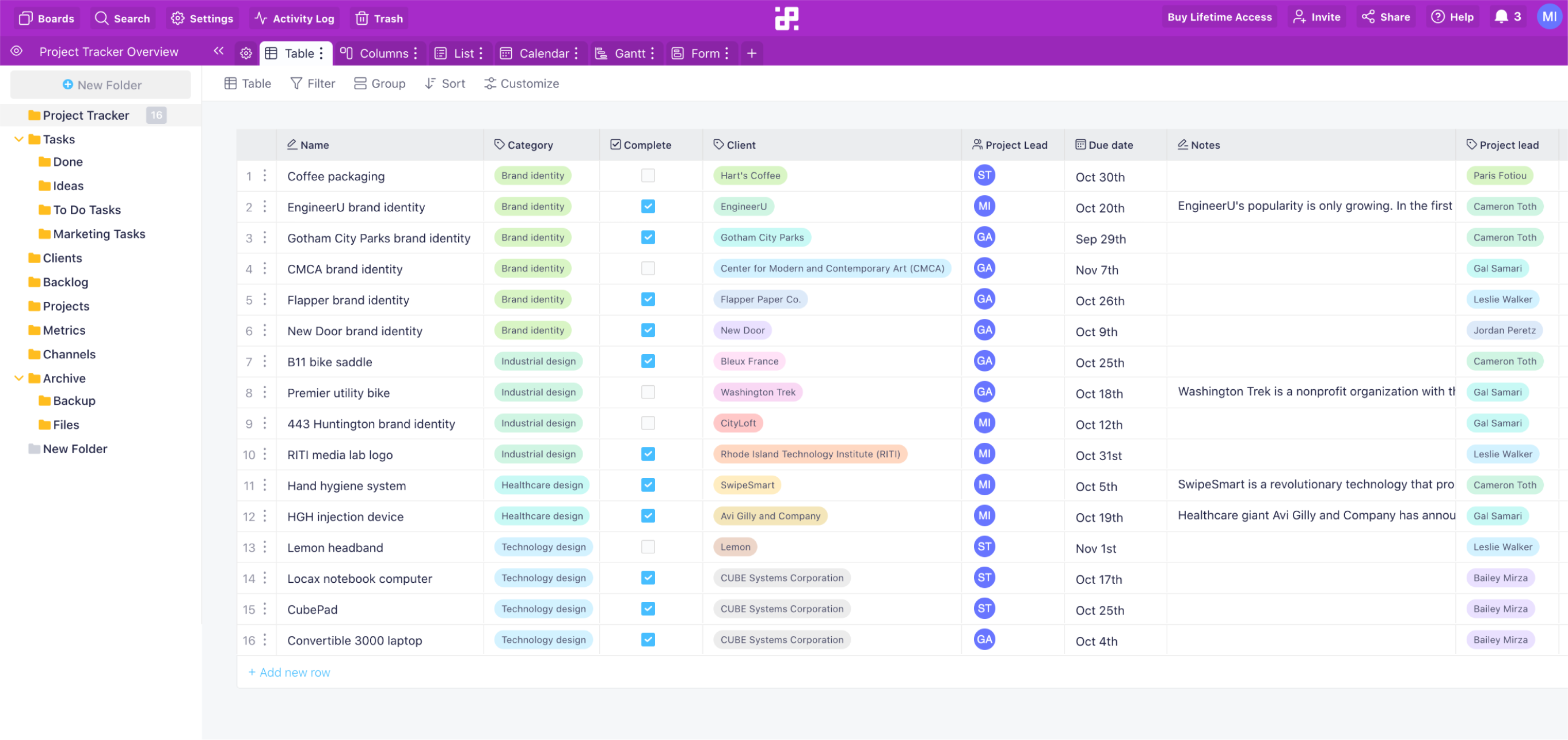Open board Settings gear next to Table tab
The image size is (1568, 740).
(x=246, y=53)
